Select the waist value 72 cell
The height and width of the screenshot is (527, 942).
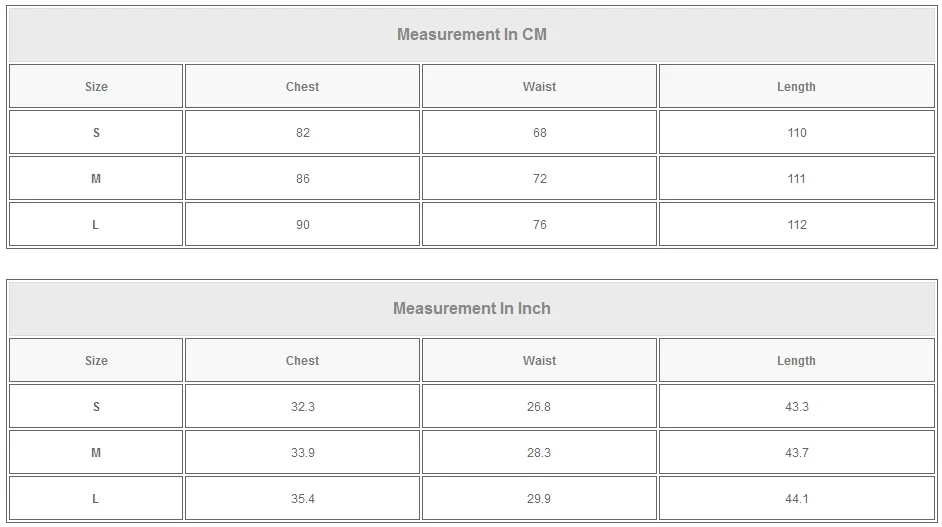(x=539, y=179)
